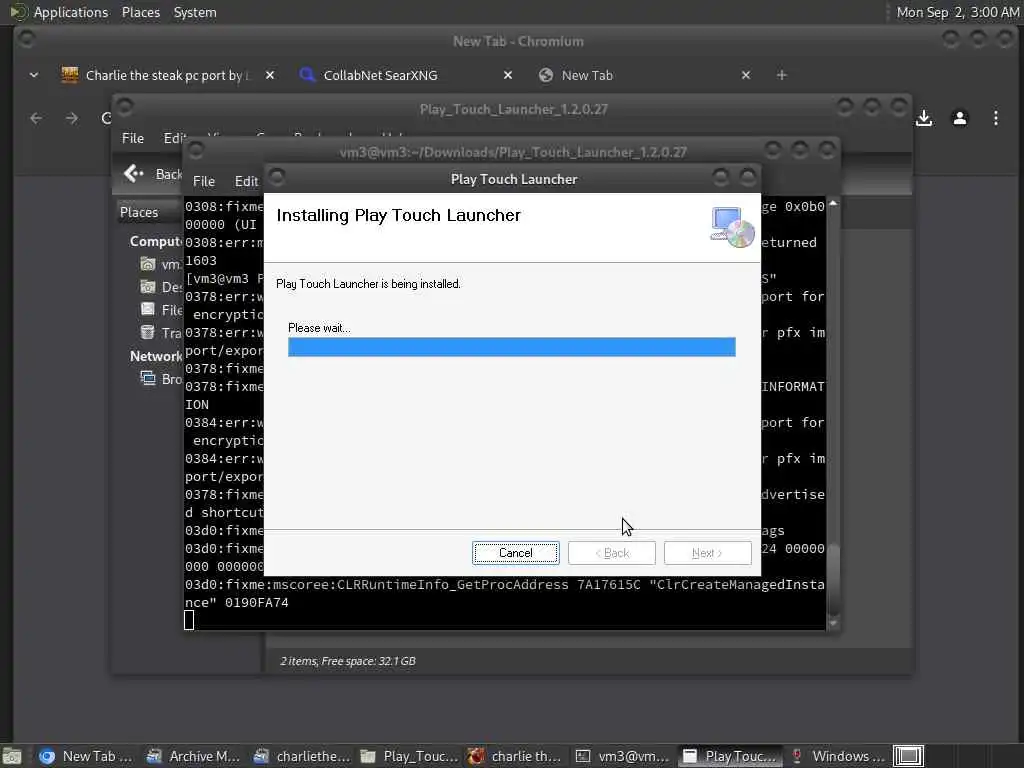The height and width of the screenshot is (768, 1024).
Task: Click installer disc and computer icon
Action: [732, 227]
